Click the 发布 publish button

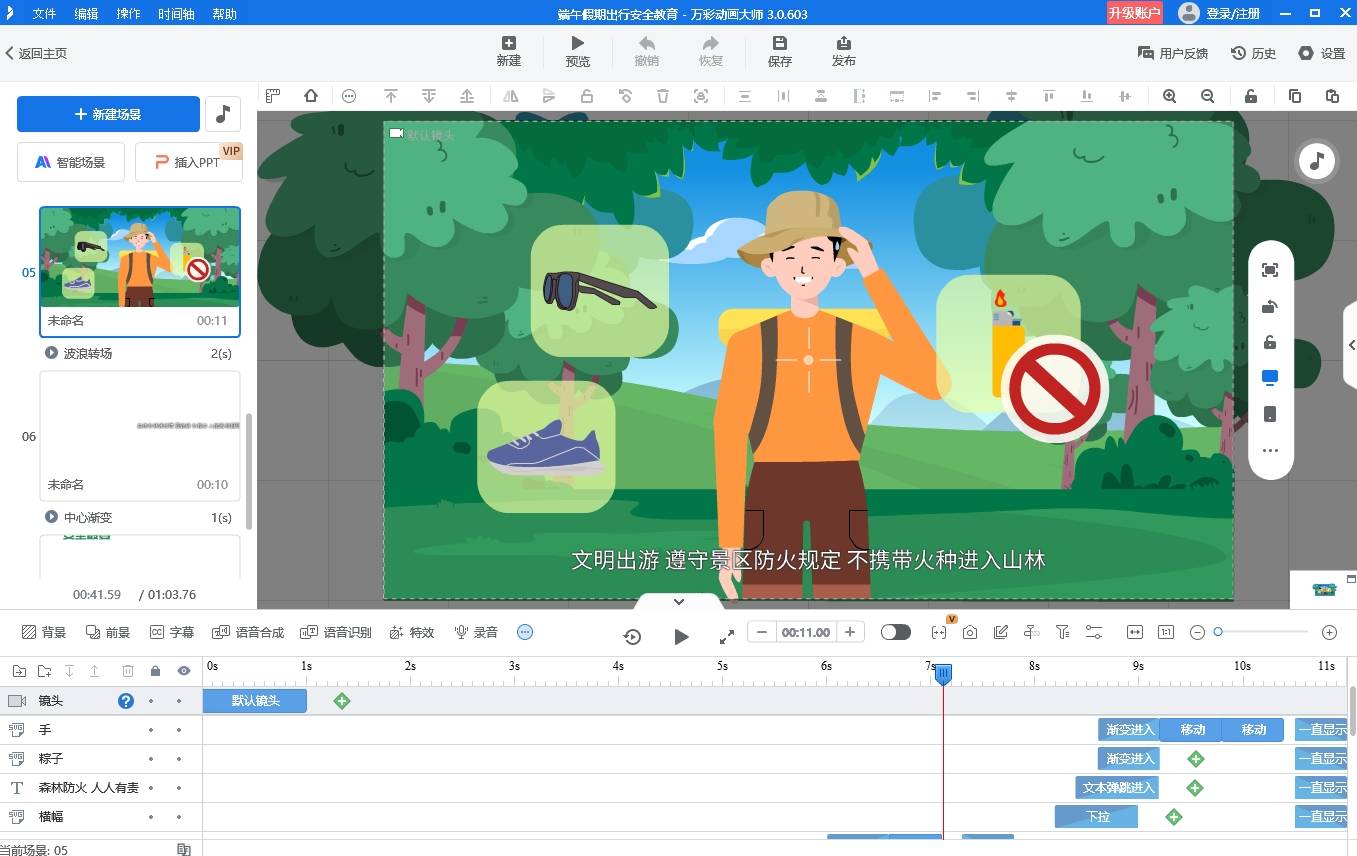(843, 51)
